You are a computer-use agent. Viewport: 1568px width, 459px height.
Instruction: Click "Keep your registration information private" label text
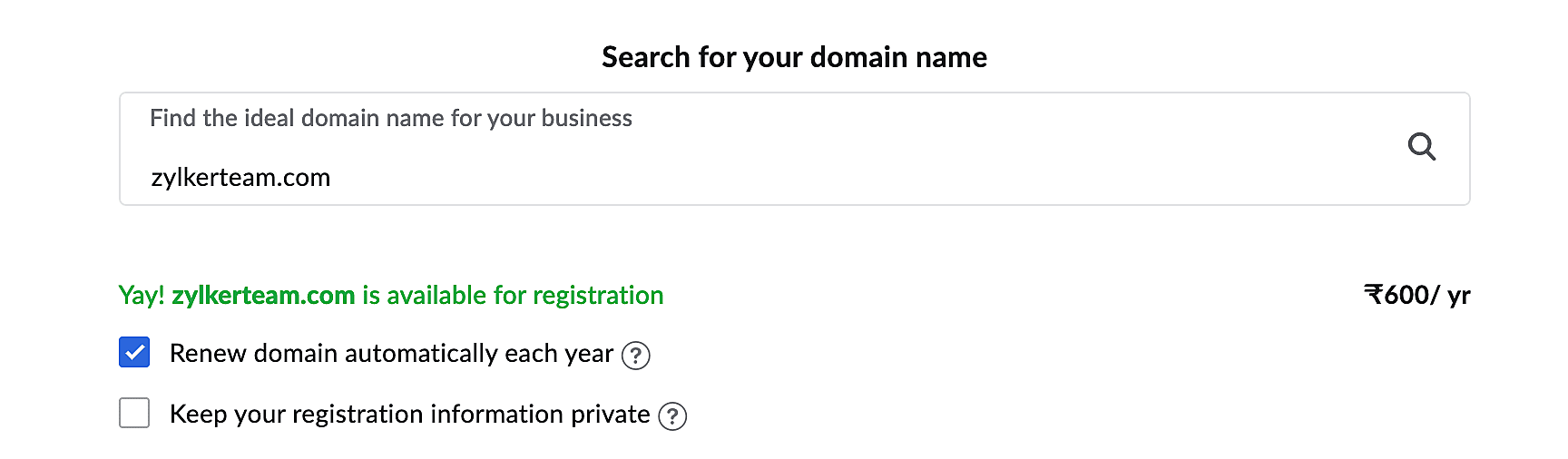pyautogui.click(x=409, y=415)
